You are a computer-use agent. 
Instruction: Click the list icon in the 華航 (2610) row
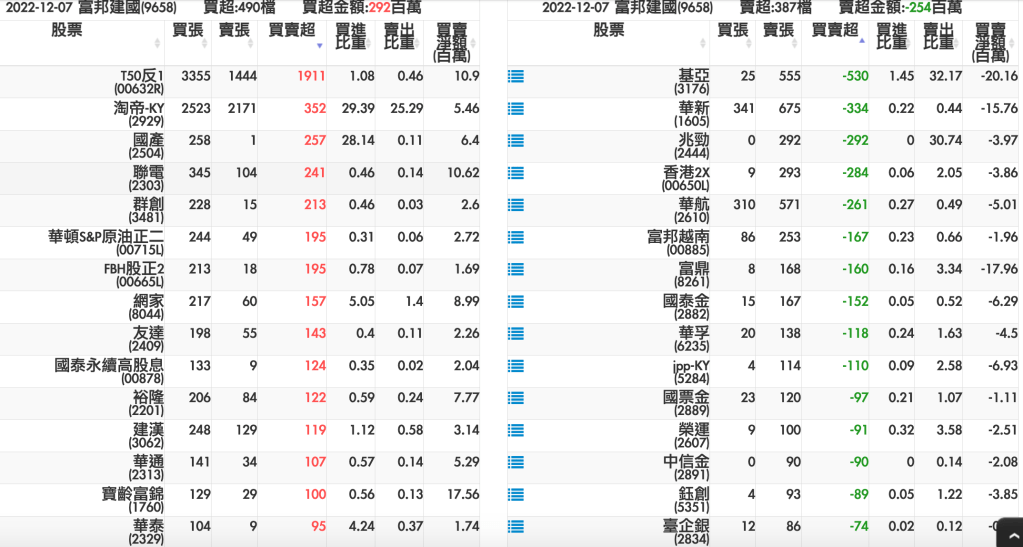tap(515, 205)
